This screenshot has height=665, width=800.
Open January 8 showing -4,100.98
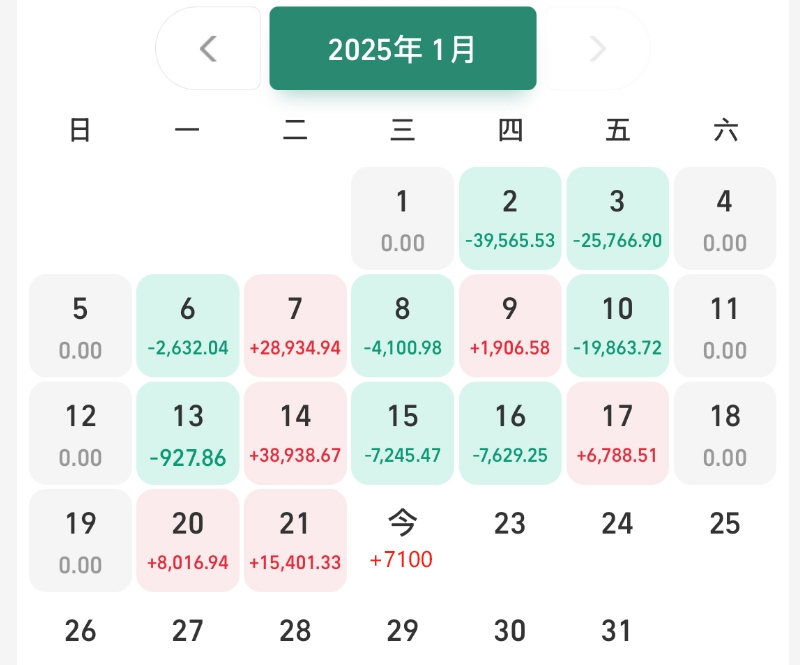403,326
